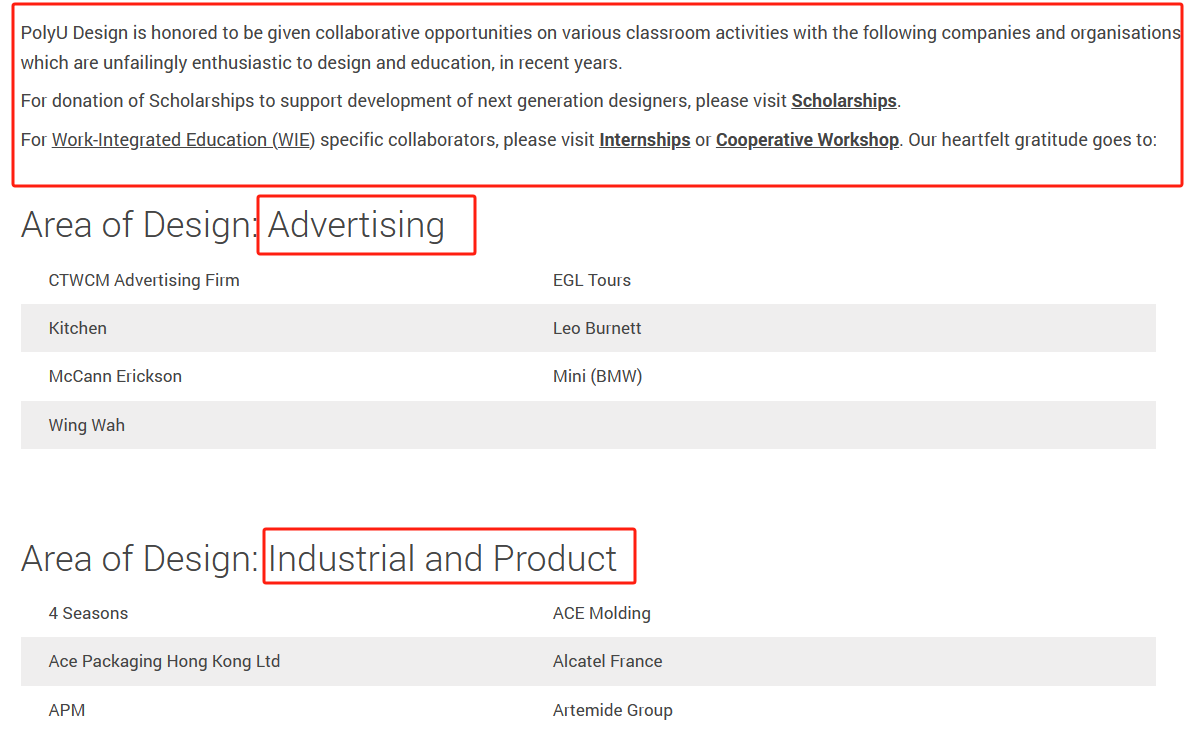Visit the Internships link
Image resolution: width=1188 pixels, height=734 pixels.
(x=645, y=140)
